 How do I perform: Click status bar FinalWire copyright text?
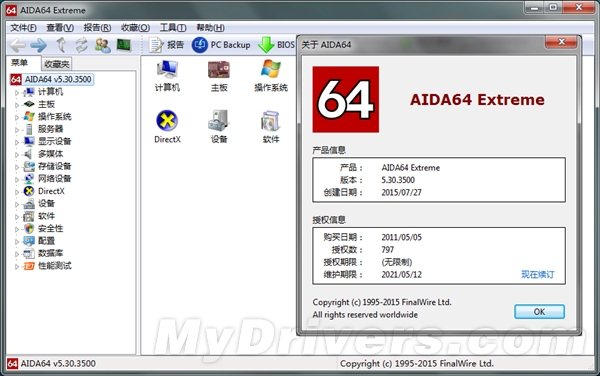417,363
